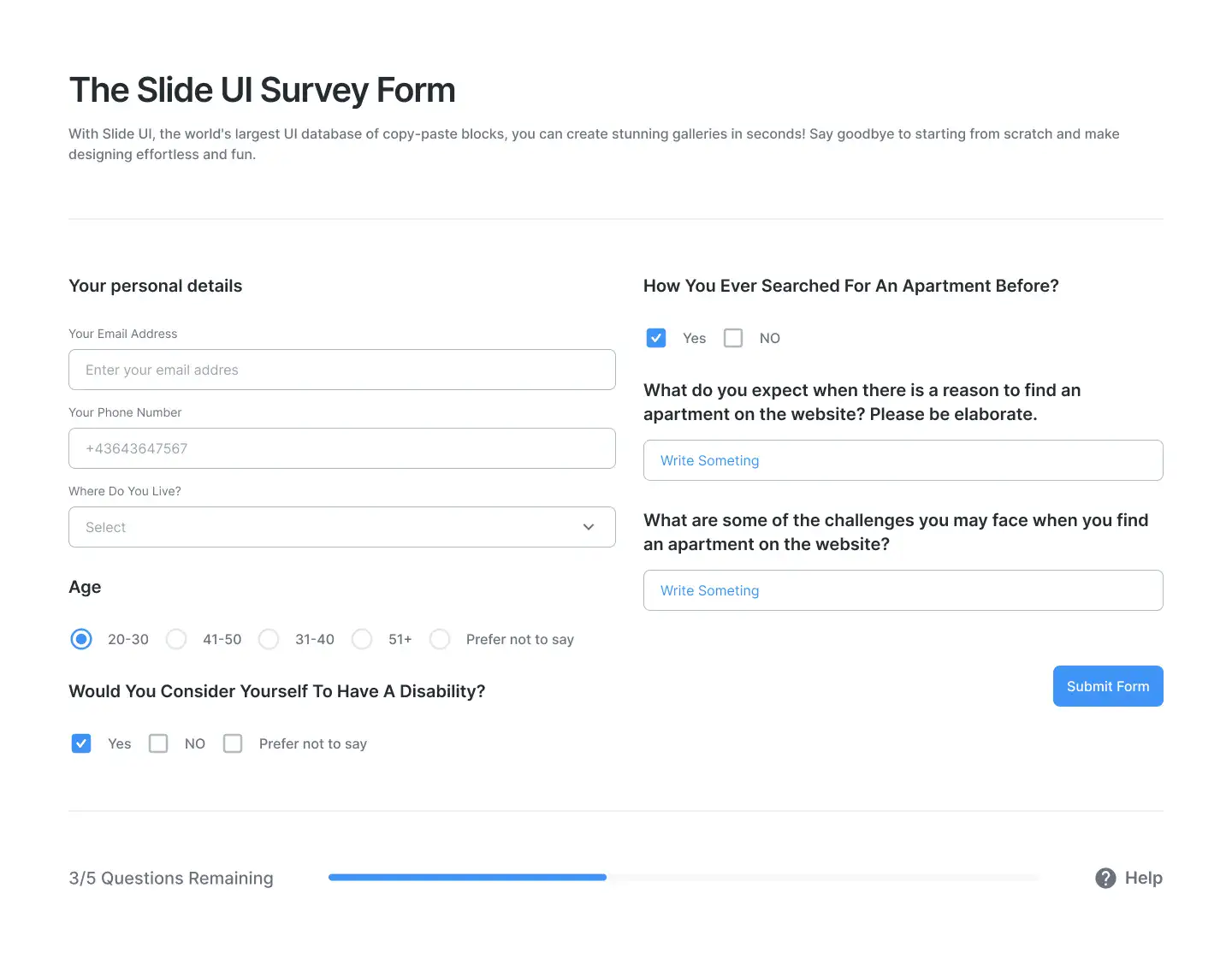Click the challenges Write Someting text field
The image size is (1232, 959).
903,590
